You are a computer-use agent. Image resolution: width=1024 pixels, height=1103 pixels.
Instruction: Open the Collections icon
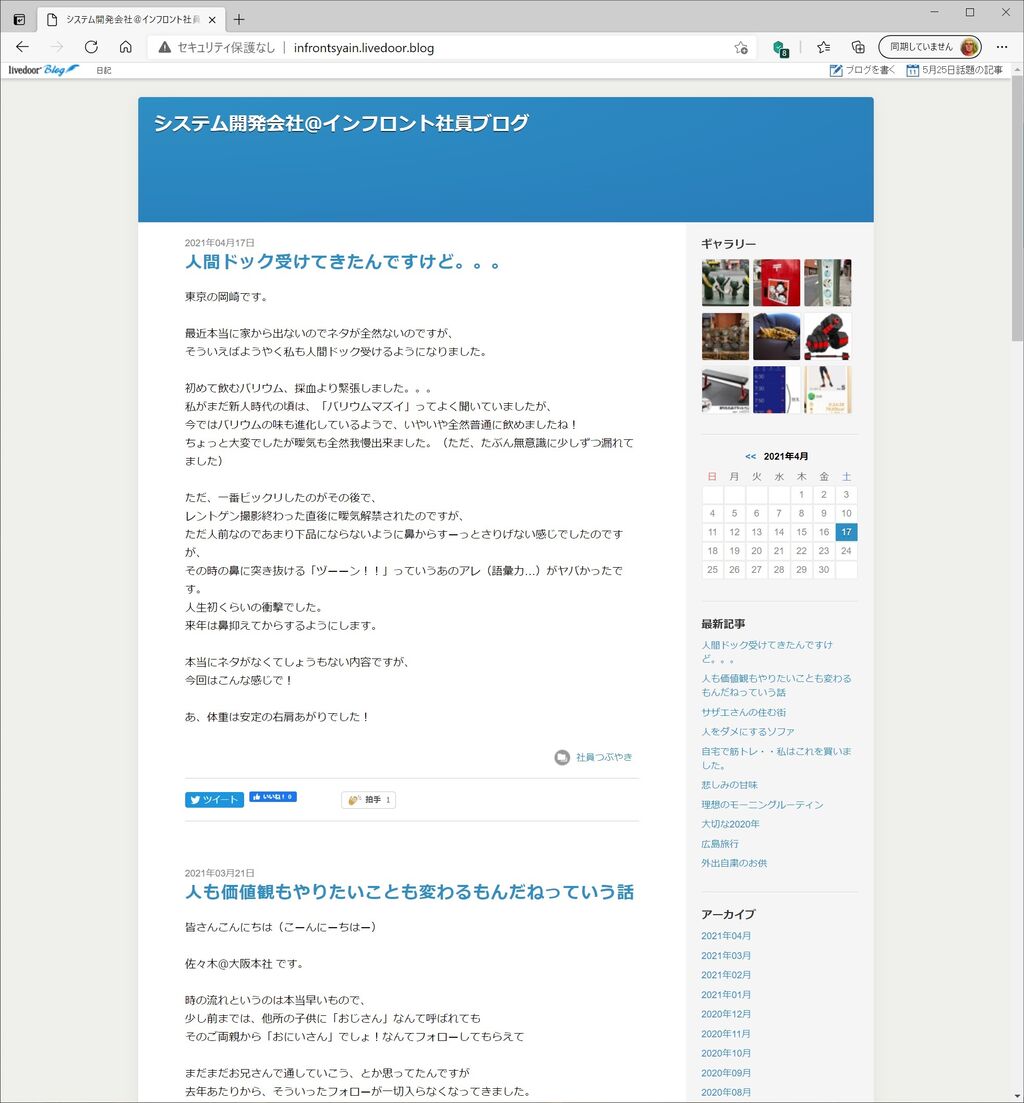(858, 47)
